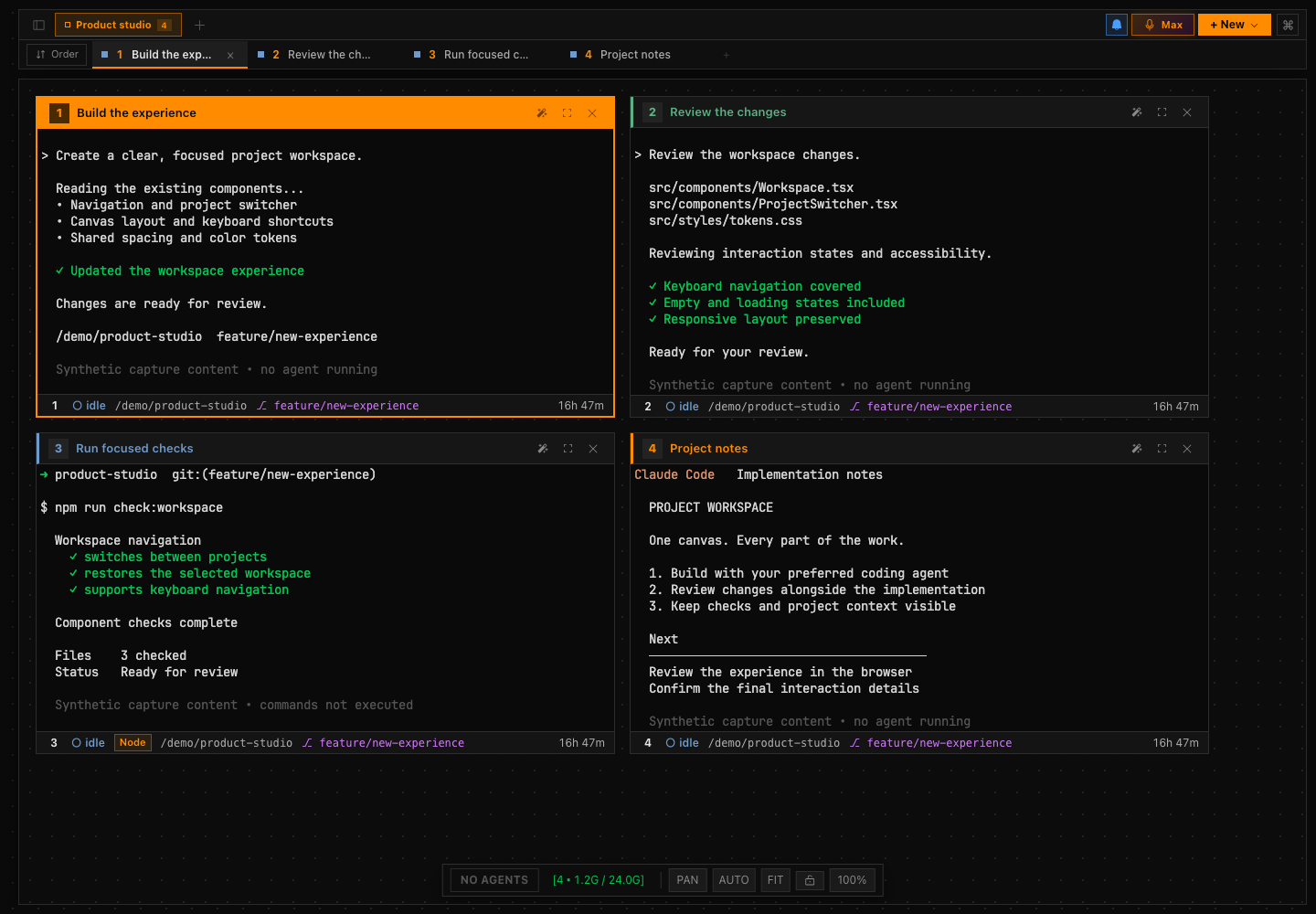The image size is (1316, 914).
Task: Click Project notes panel title
Action: 708,449
